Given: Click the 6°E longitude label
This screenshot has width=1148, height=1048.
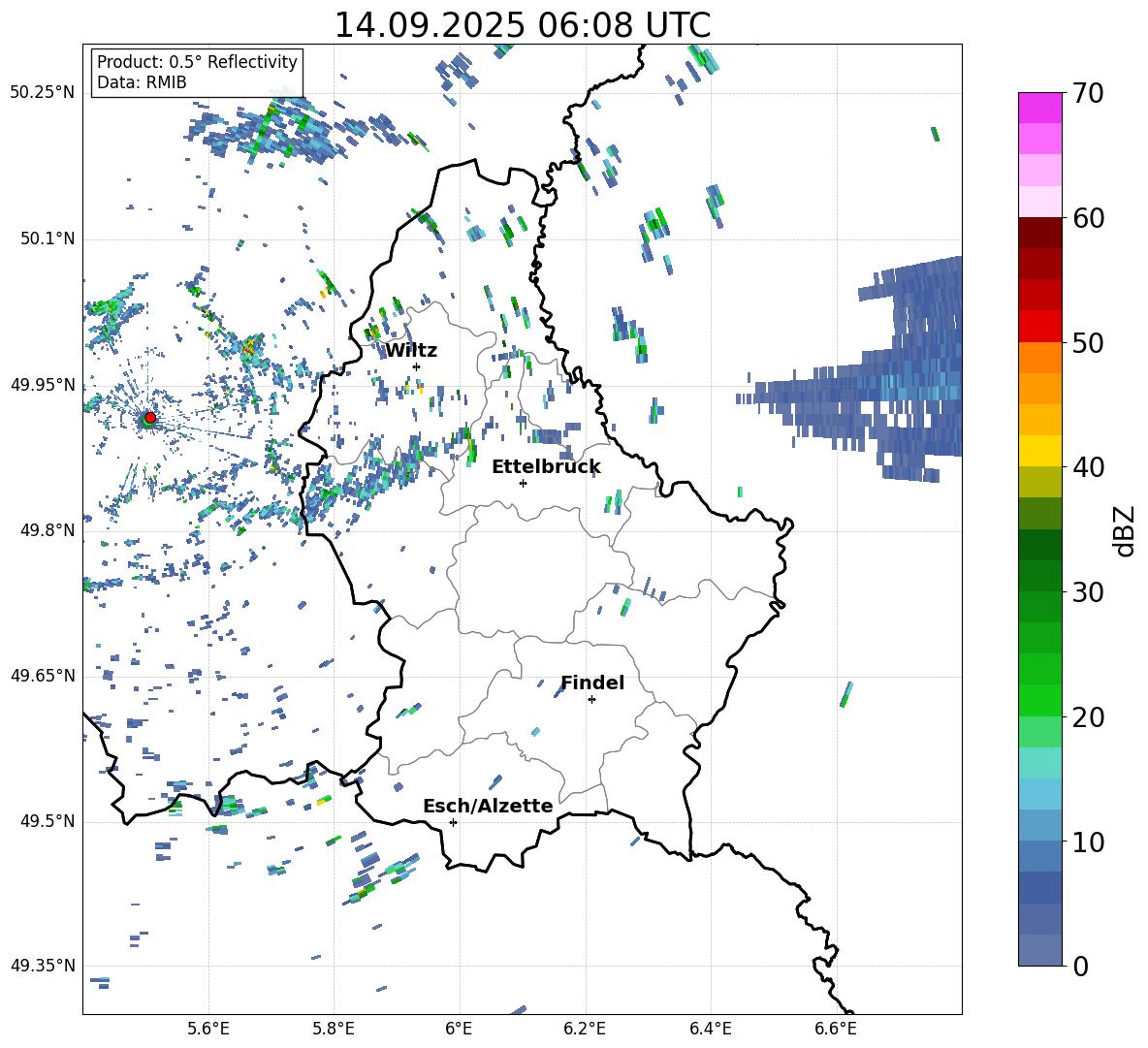Looking at the screenshot, I should click(459, 1029).
